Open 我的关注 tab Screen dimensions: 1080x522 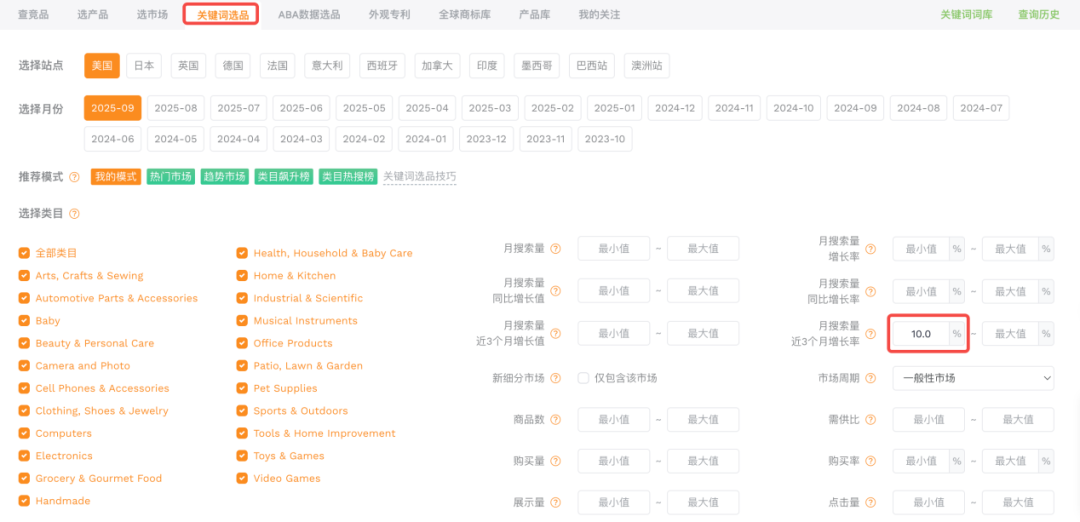coord(599,14)
